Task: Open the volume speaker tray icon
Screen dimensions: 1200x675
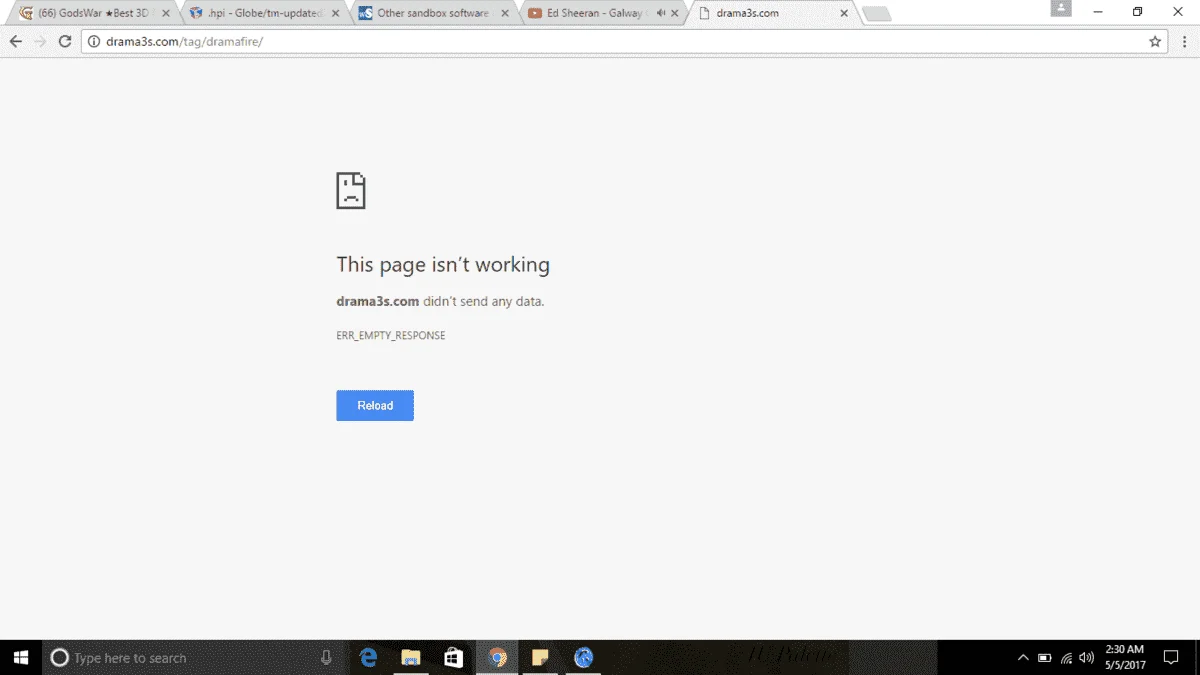Action: pyautogui.click(x=1087, y=658)
